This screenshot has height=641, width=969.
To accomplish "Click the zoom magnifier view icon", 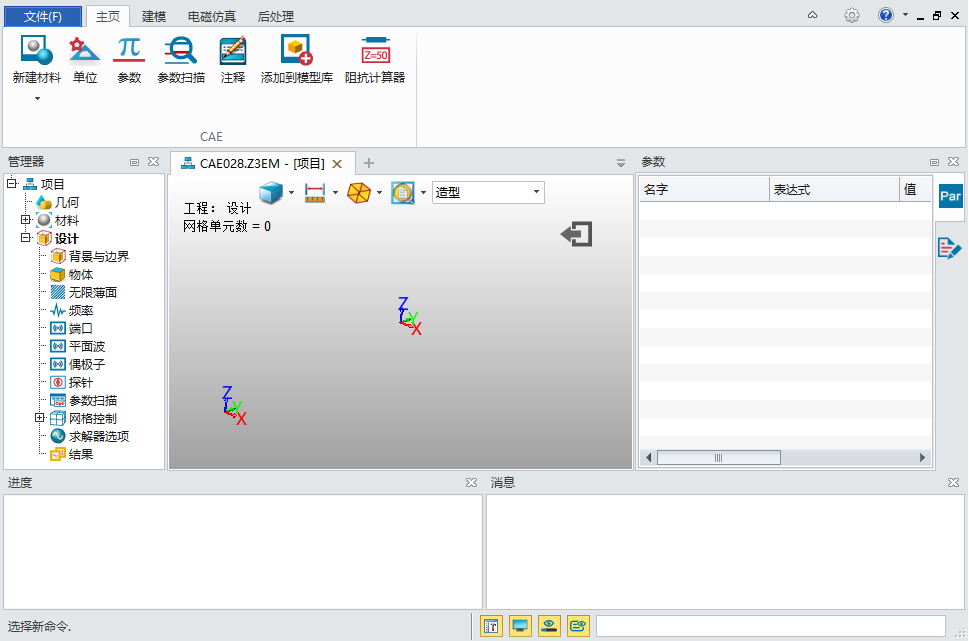I will (x=403, y=193).
